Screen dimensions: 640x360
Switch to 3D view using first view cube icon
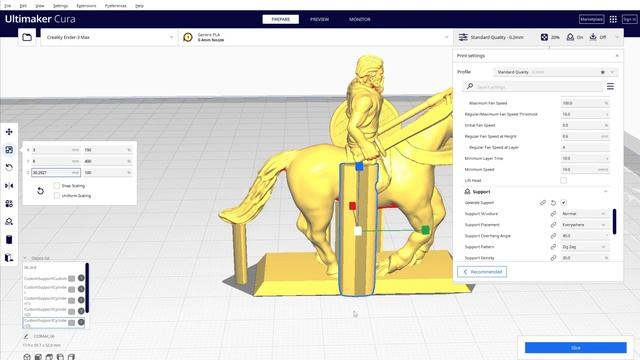coord(27,357)
